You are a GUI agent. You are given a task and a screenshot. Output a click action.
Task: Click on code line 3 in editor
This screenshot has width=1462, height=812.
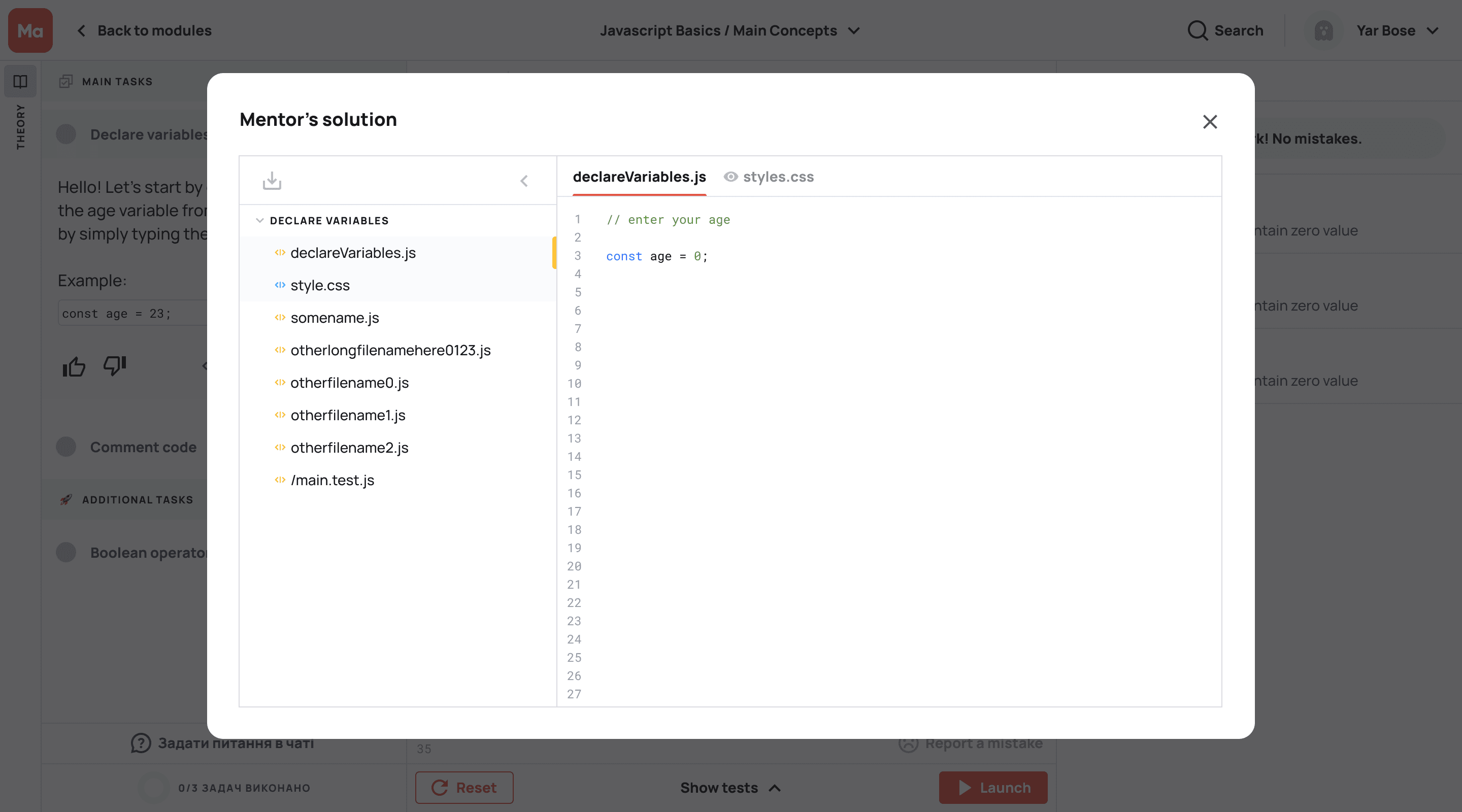tap(657, 256)
